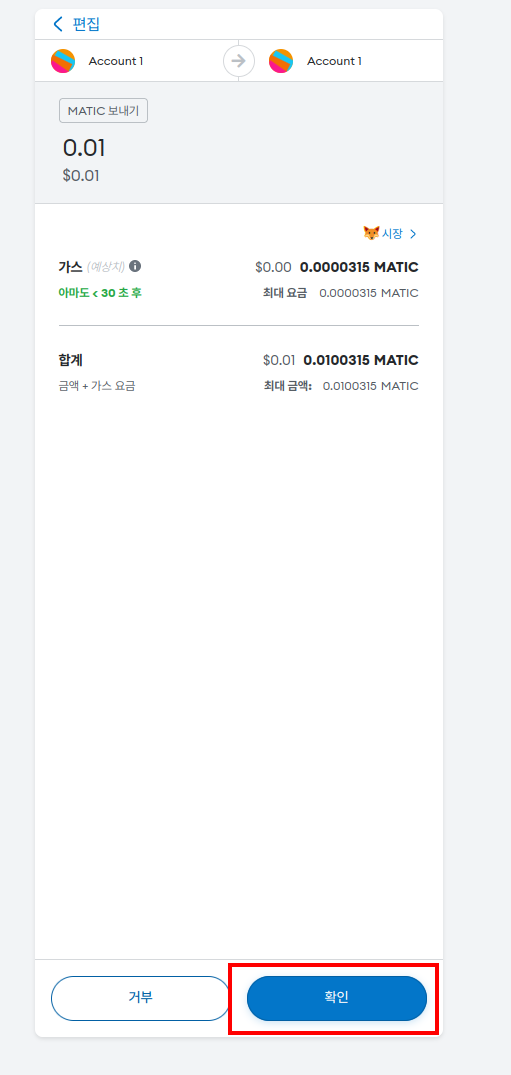Click the MetaMask fox icon beside 시장

click(x=371, y=233)
